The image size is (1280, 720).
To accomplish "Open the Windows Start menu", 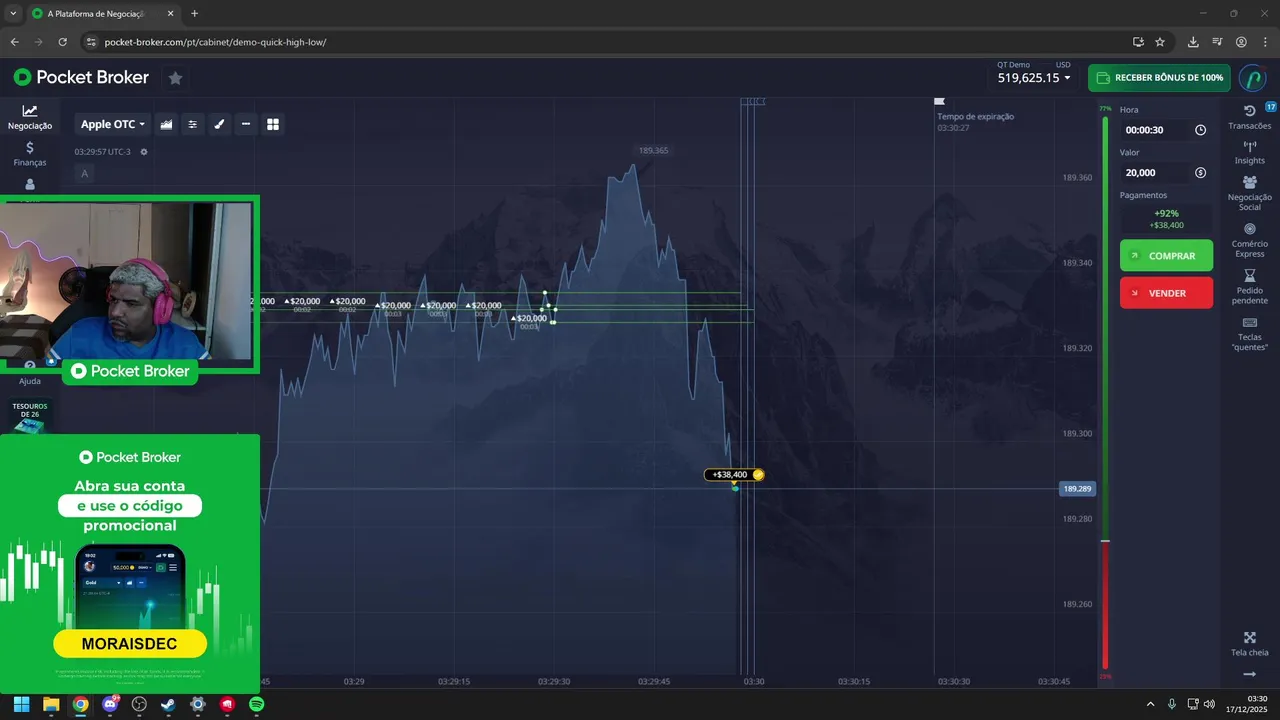I will [x=21, y=704].
